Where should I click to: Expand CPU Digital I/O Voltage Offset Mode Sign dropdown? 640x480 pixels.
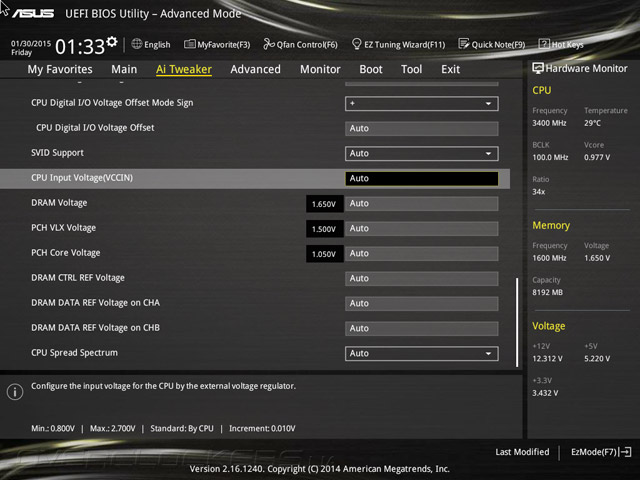(x=422, y=104)
